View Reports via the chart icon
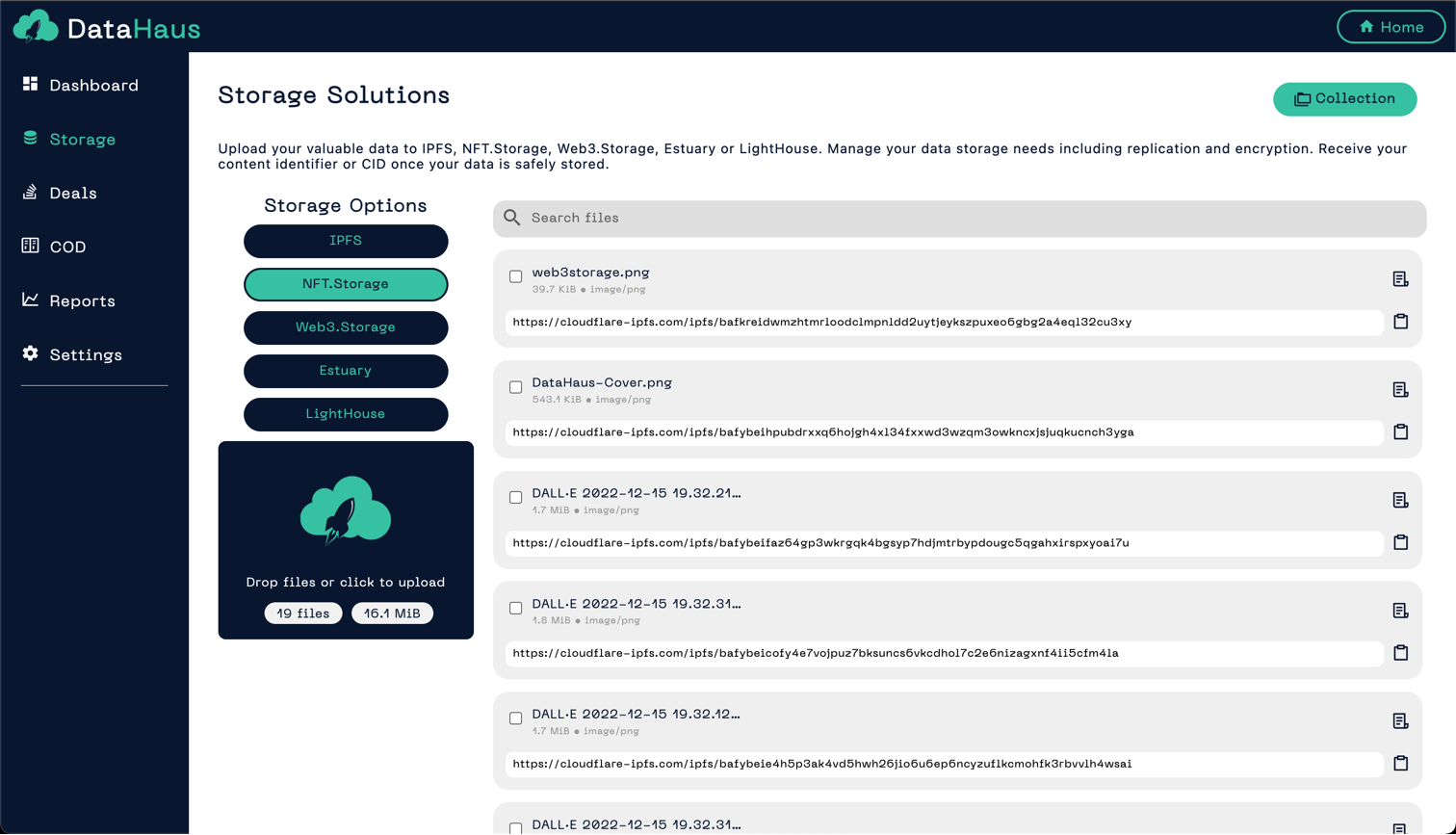 tap(29, 300)
